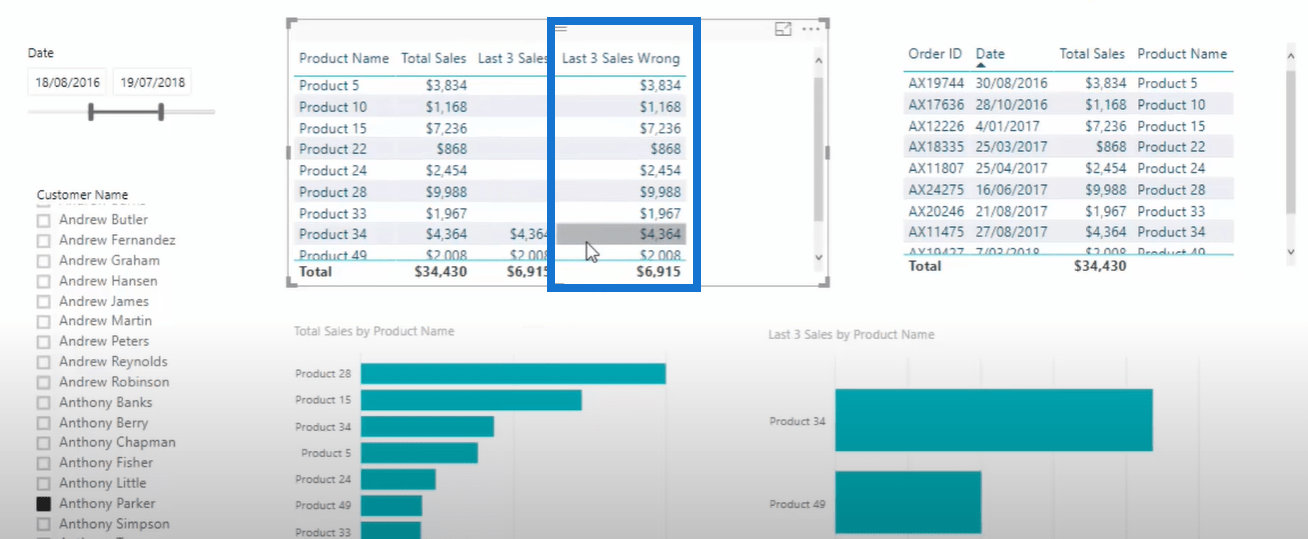
Task: Tick the Anthony Fisher checkbox
Action: (43, 463)
